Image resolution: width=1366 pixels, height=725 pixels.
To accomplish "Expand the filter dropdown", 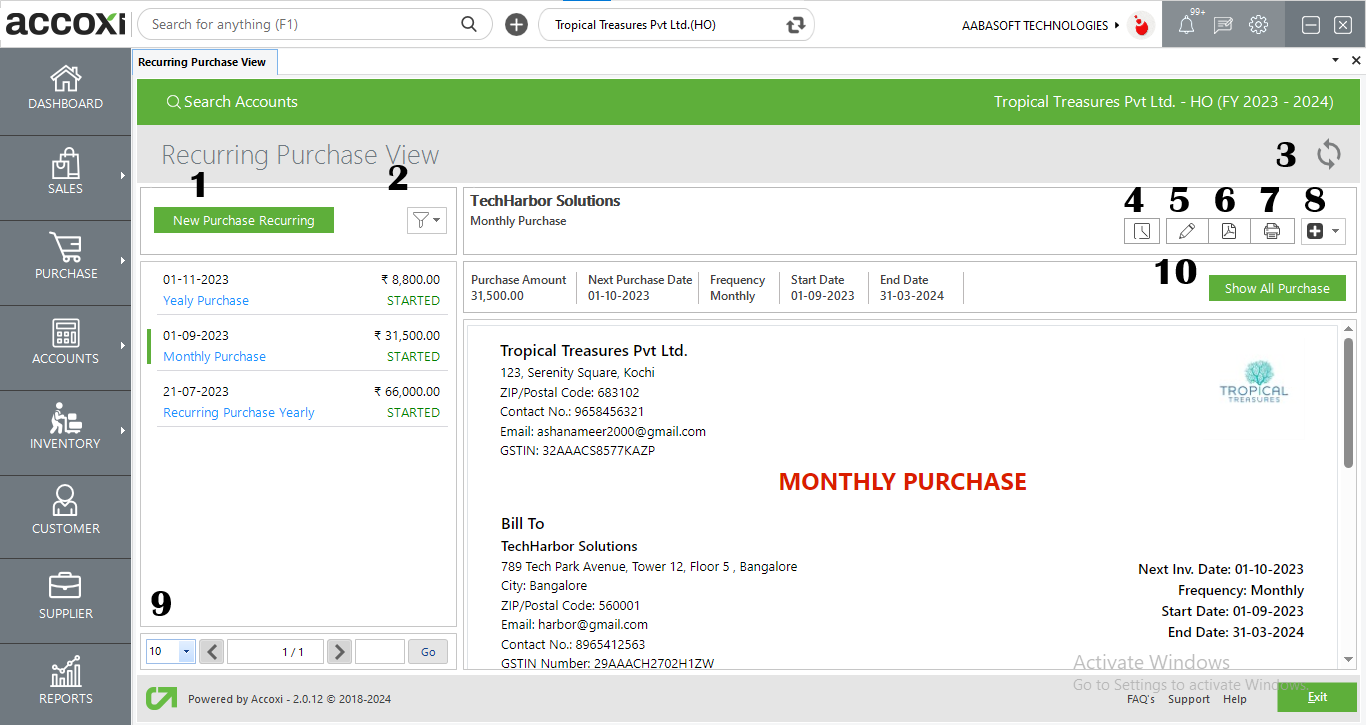I will tap(426, 221).
